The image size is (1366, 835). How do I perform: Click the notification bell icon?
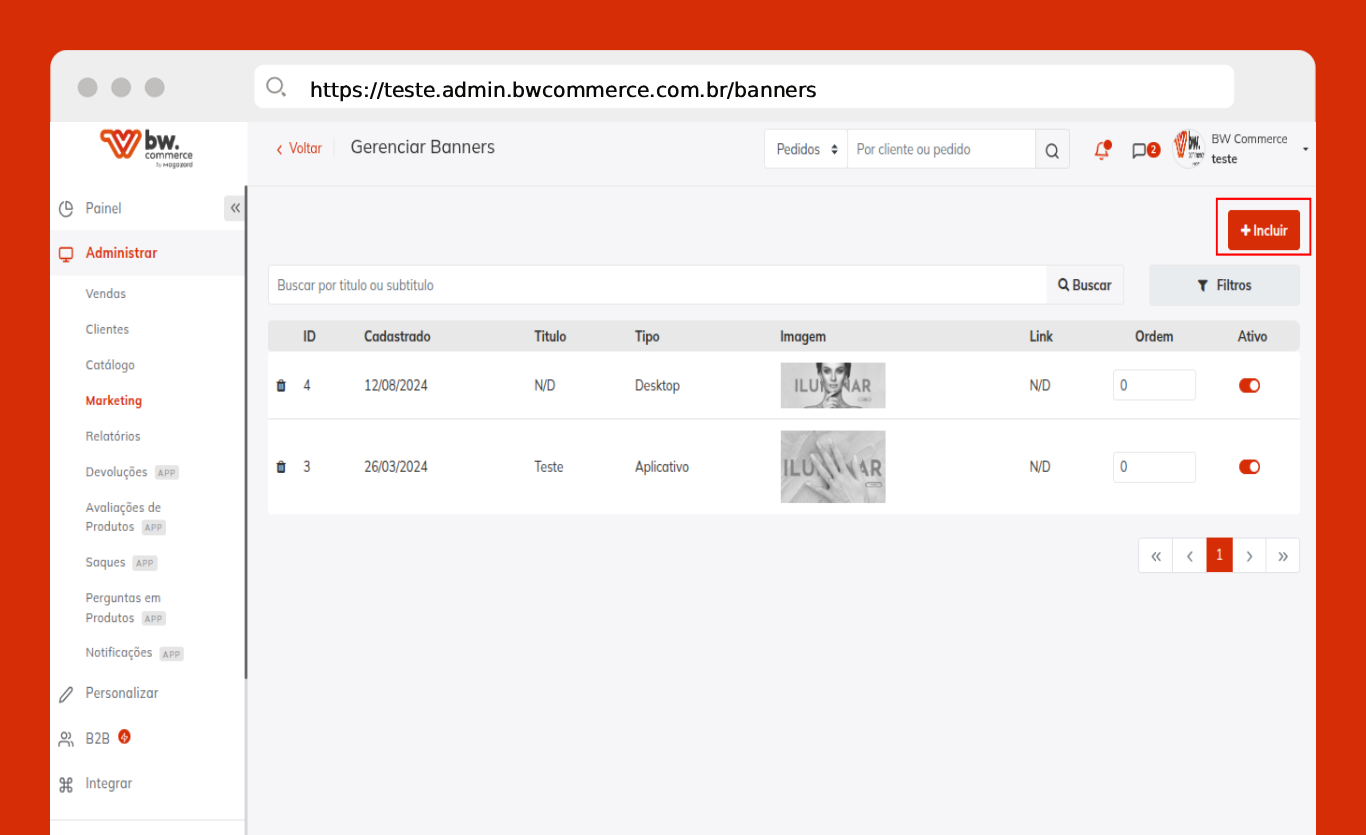[1102, 150]
